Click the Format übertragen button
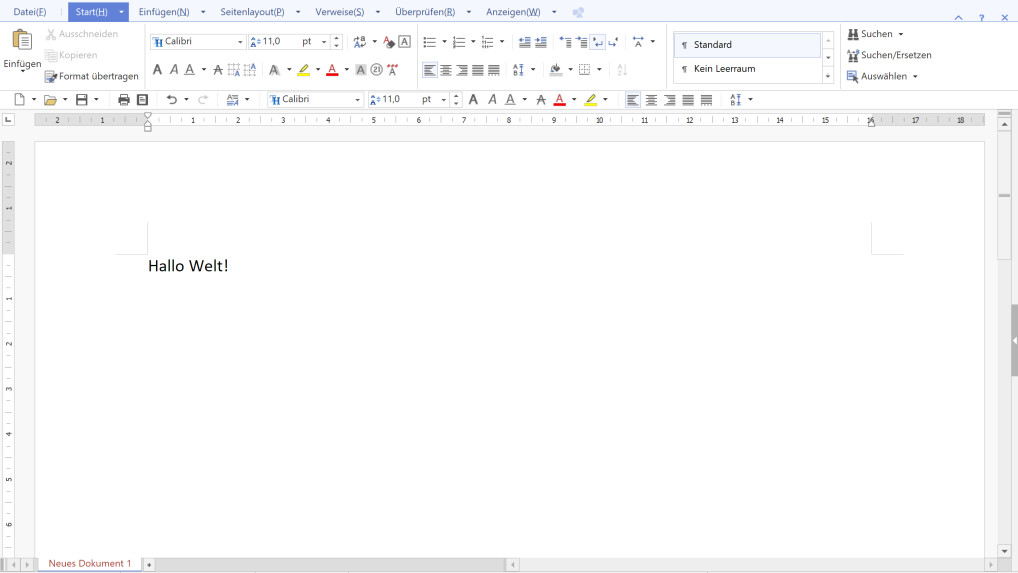This screenshot has height=573, width=1018. 91,76
